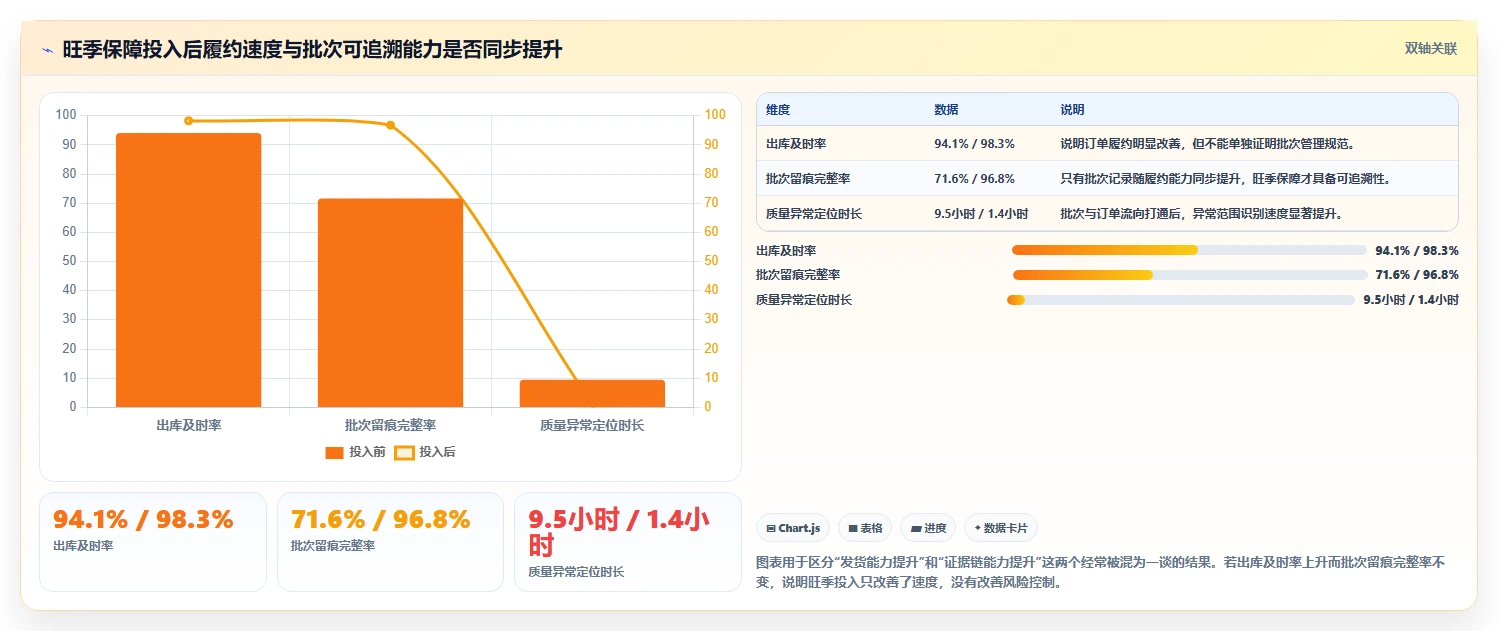Click the chart x-axis label 出库及时率
The image size is (1498, 631).
coord(189,425)
